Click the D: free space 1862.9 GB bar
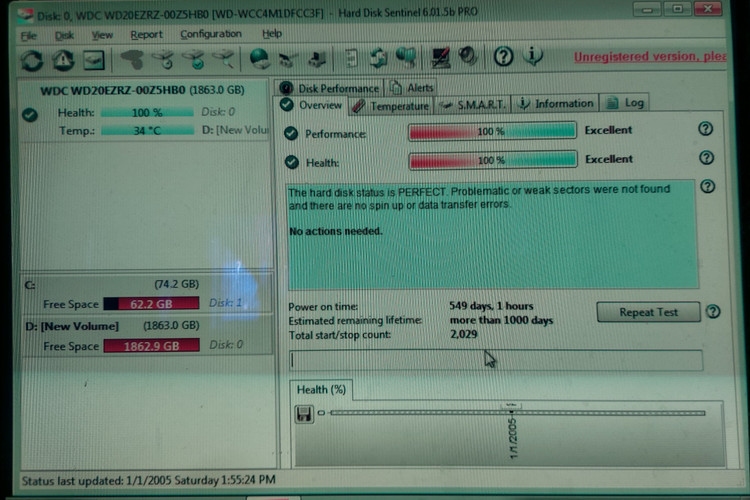 click(x=152, y=345)
